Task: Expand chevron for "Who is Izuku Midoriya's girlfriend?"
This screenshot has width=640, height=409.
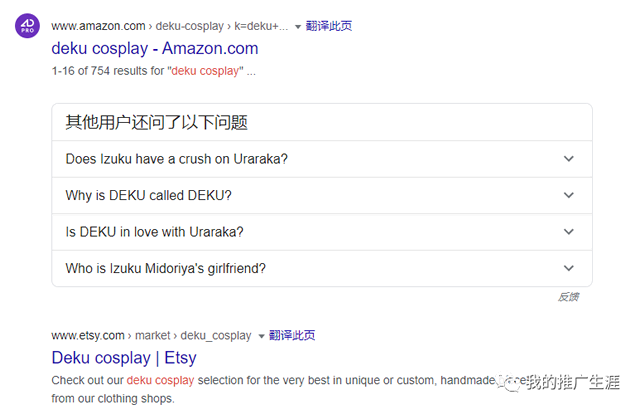Action: [x=569, y=268]
